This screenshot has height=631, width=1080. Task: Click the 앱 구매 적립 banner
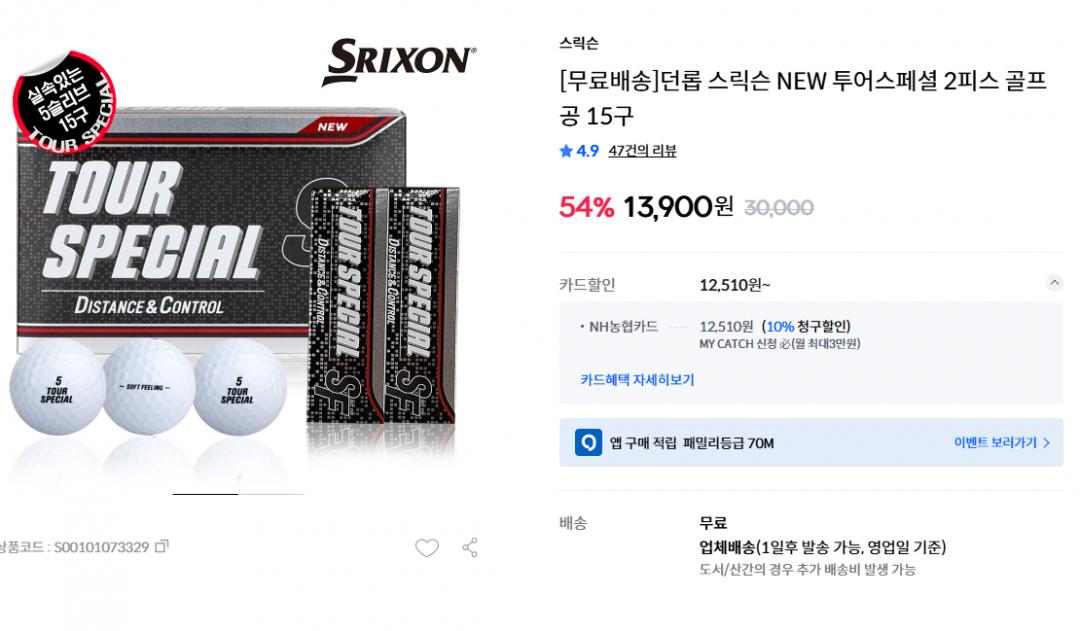click(811, 442)
